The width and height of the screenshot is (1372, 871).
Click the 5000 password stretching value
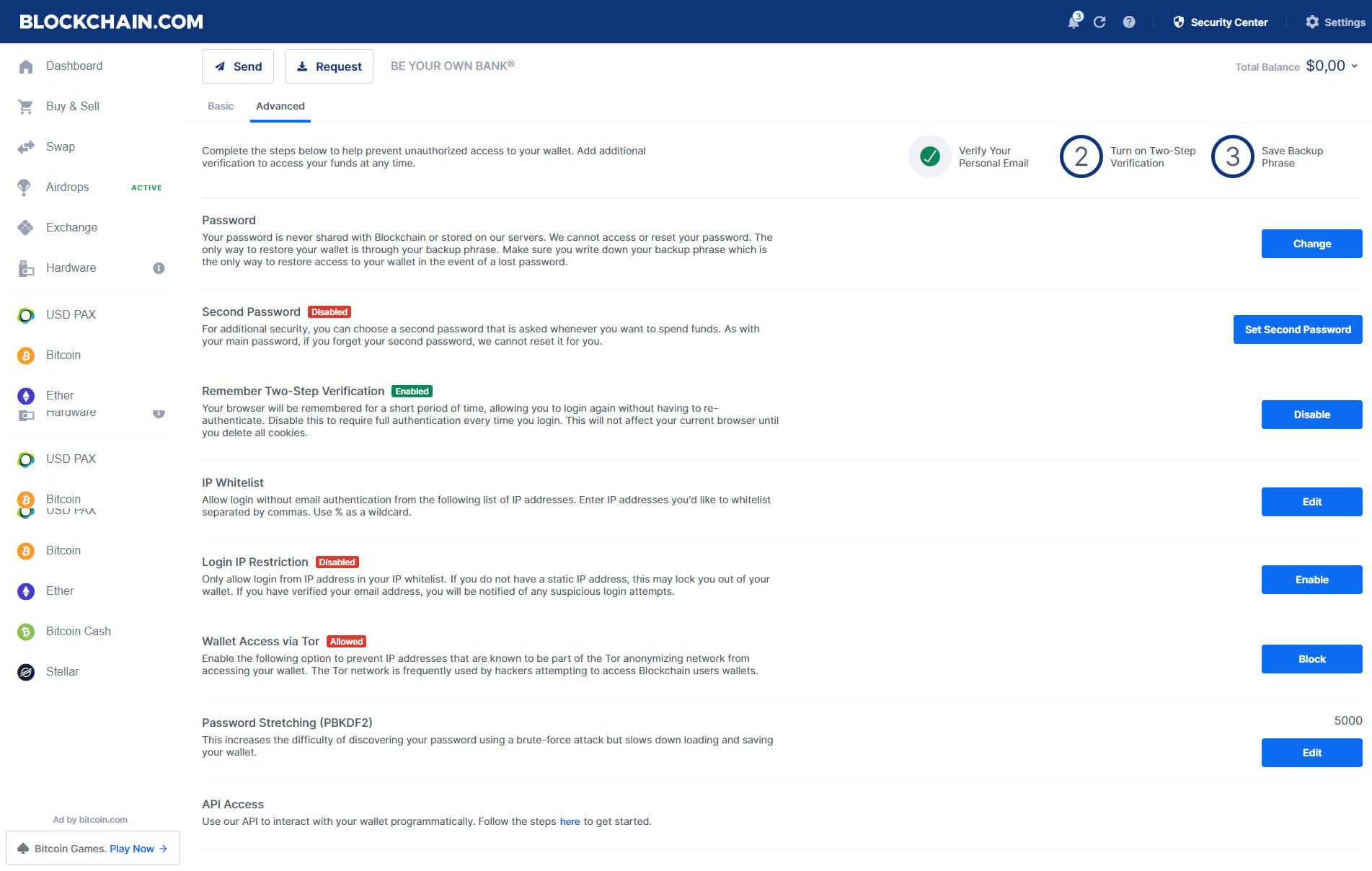click(x=1347, y=721)
